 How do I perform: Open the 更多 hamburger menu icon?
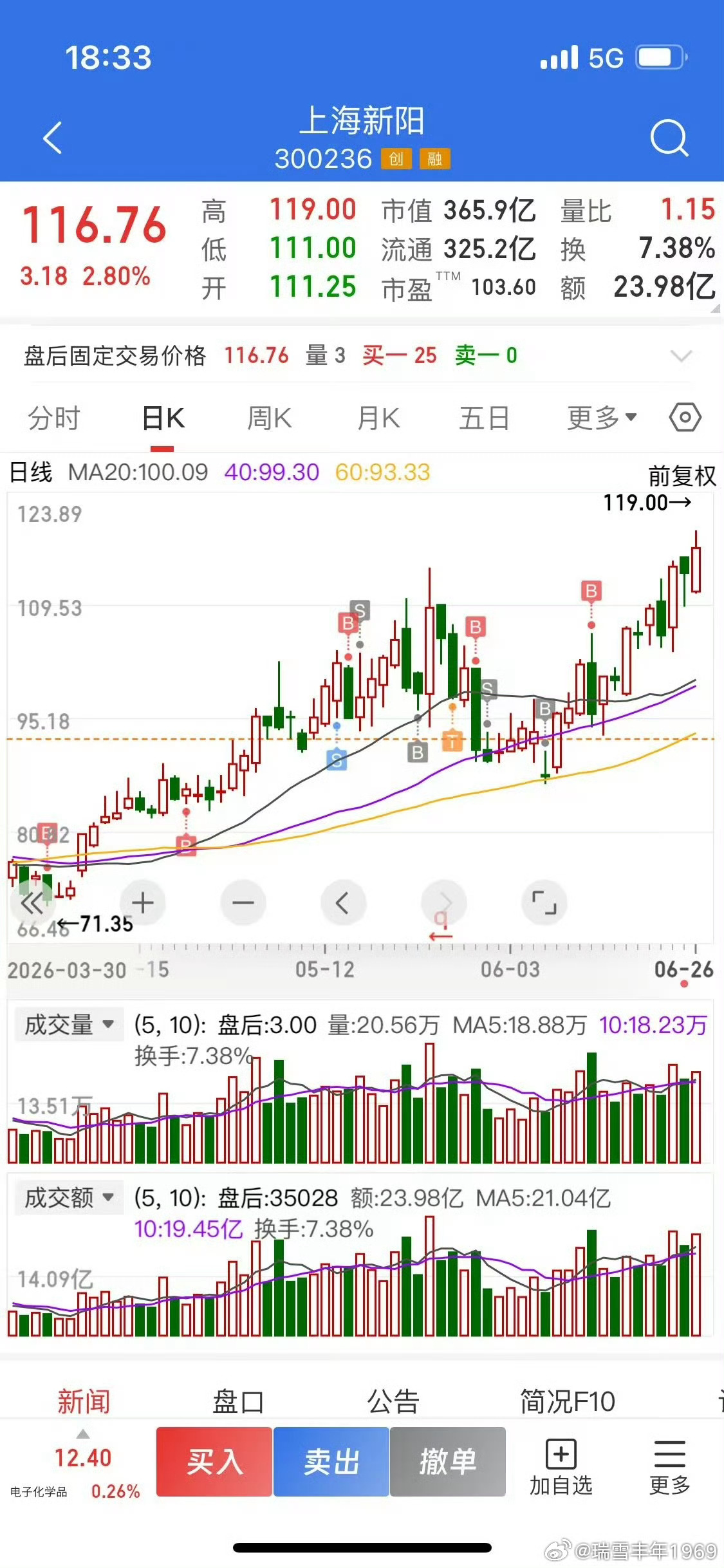pos(669,1468)
